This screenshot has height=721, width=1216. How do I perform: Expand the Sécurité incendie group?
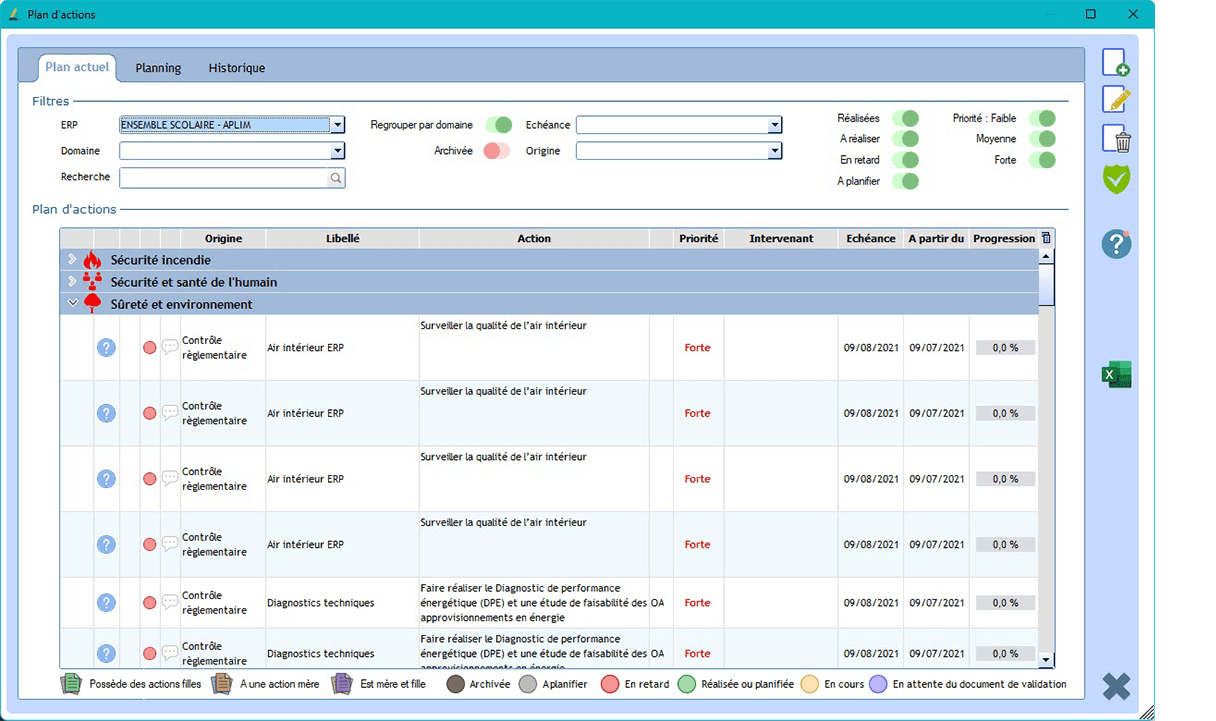[72, 260]
